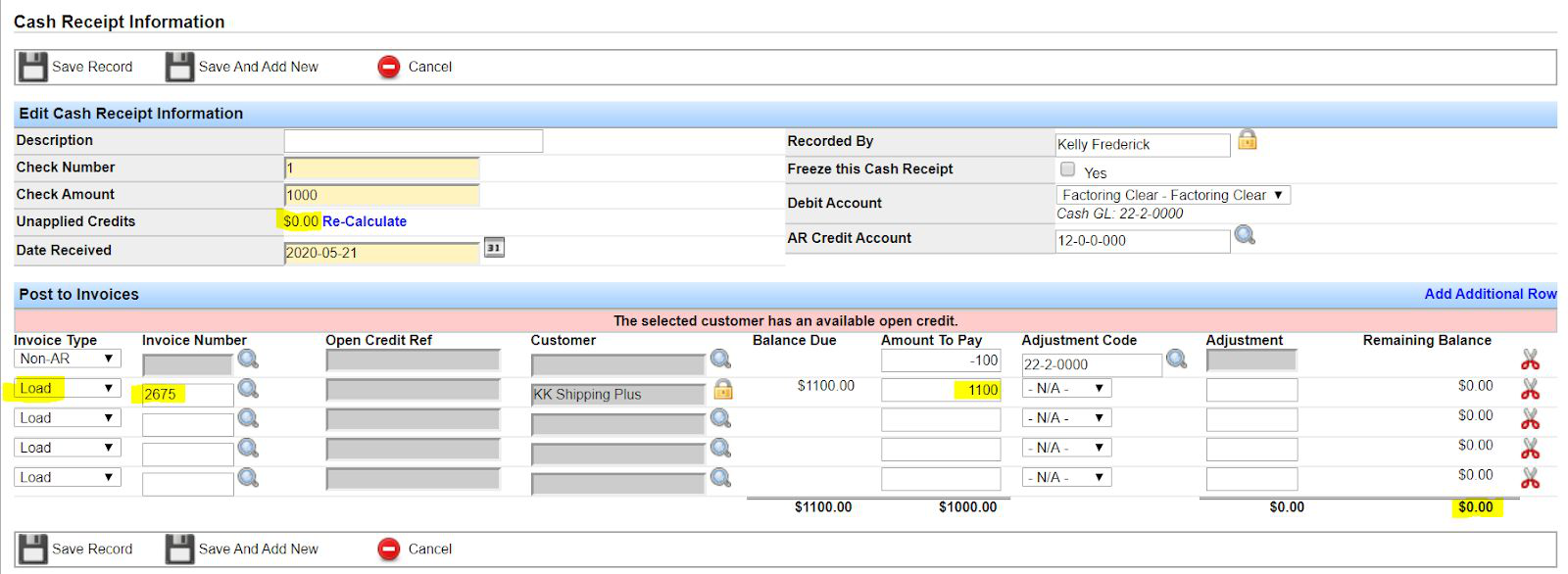Click the Check Number field

point(382,167)
